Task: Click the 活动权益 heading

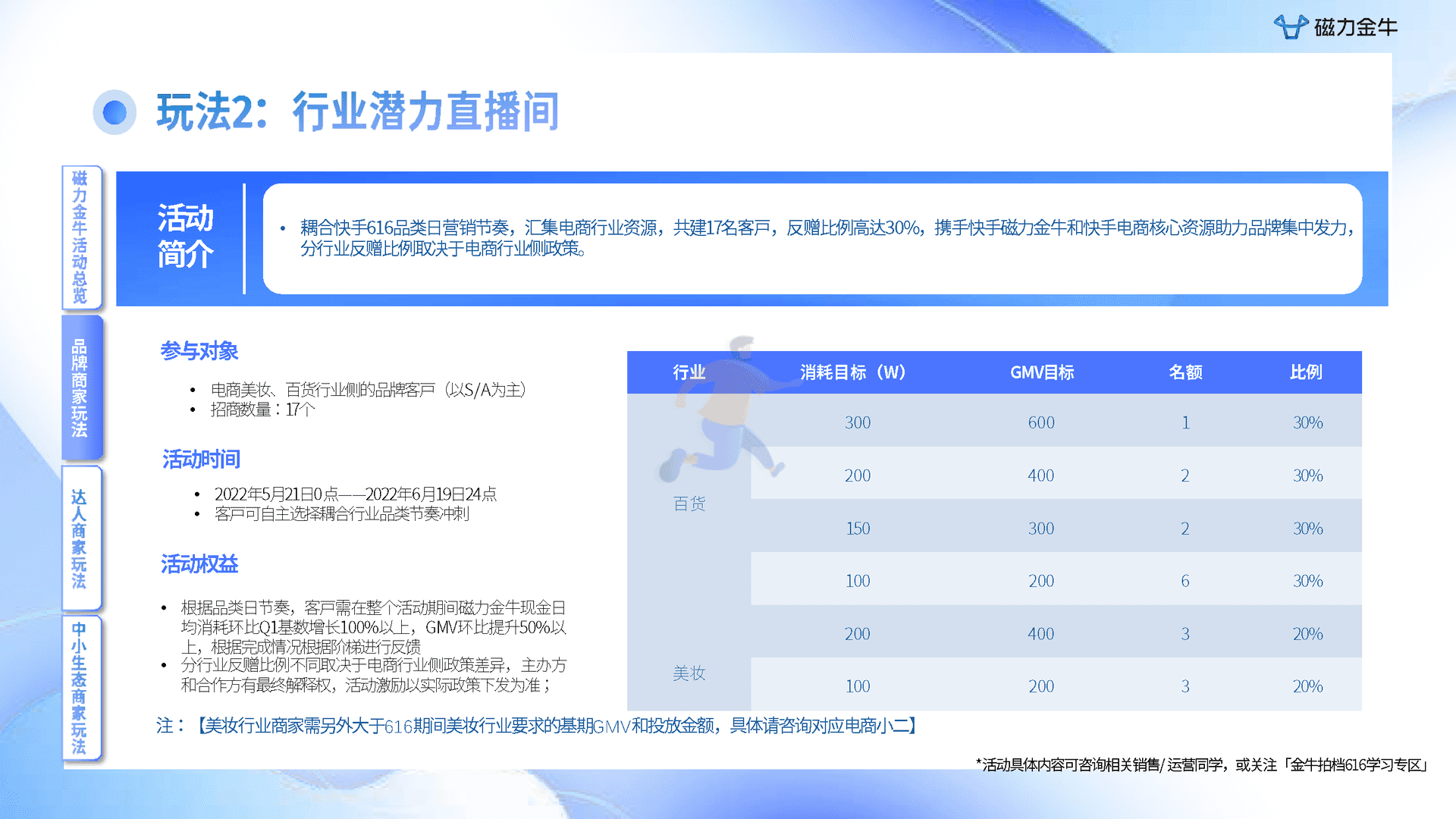Action: tap(199, 564)
